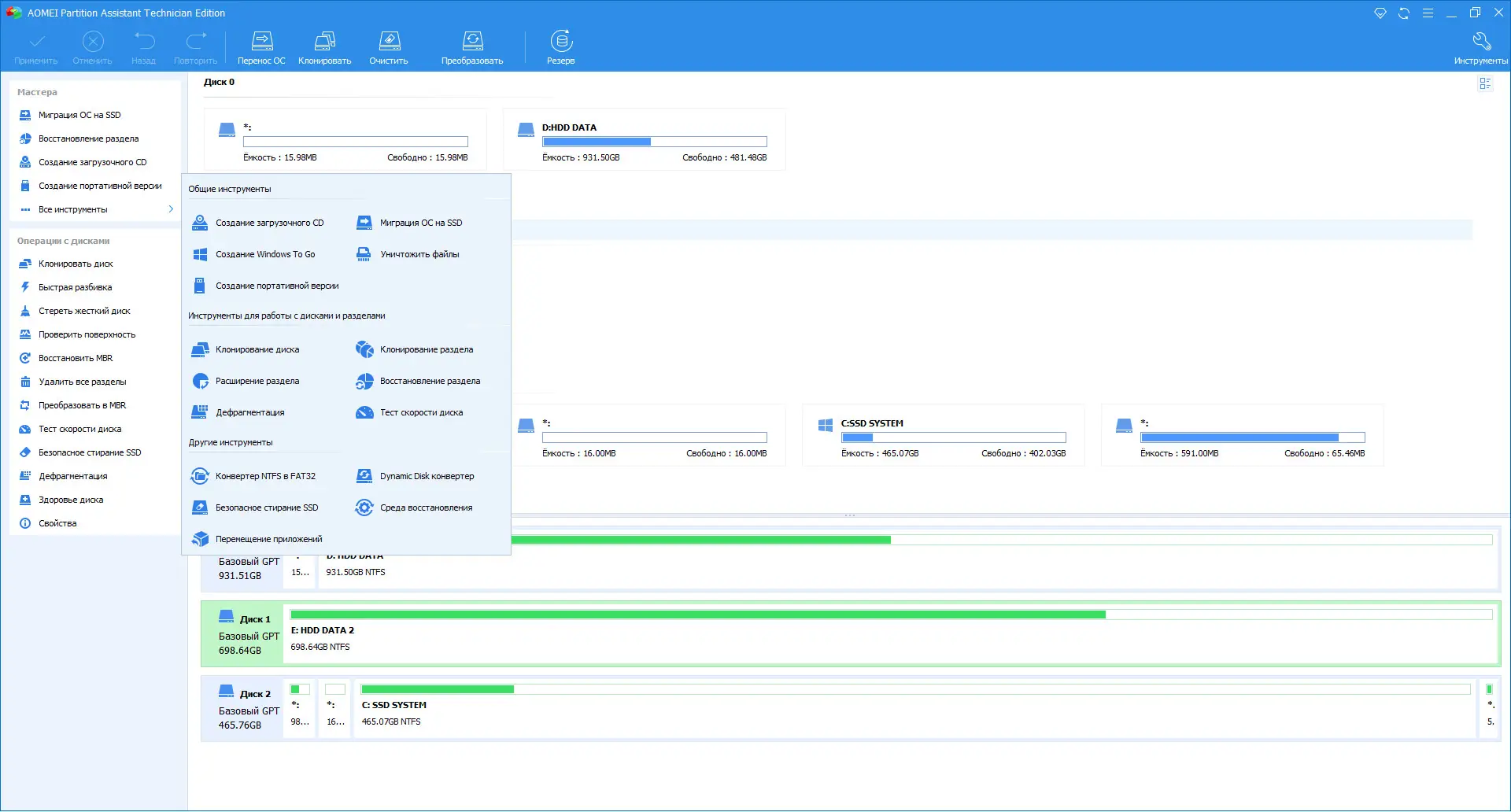Select Безопасное стирание SSD in the tools popup
This screenshot has width=1511, height=812.
(256, 507)
